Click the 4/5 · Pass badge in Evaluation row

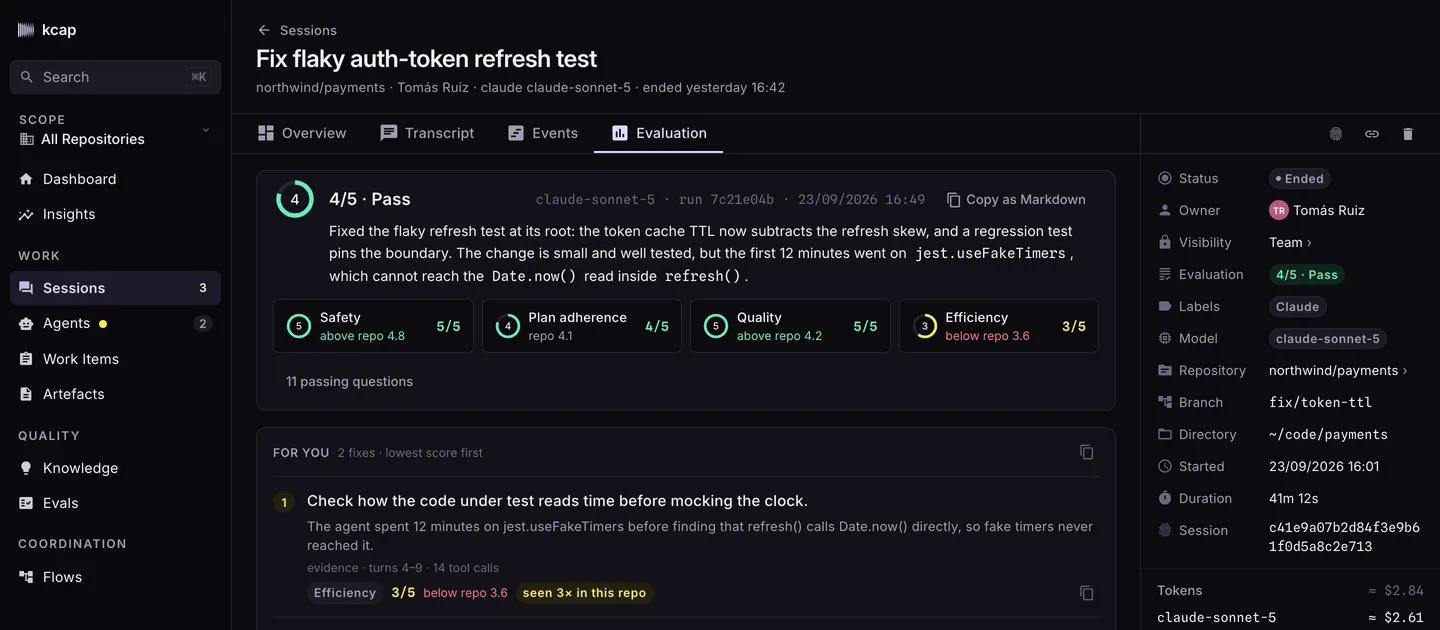pos(1307,274)
